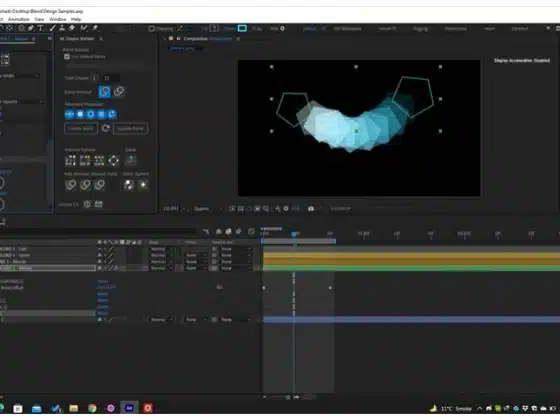Open the top layer's blending Mode dropdown
This screenshot has height=420, width=560.
(161, 249)
